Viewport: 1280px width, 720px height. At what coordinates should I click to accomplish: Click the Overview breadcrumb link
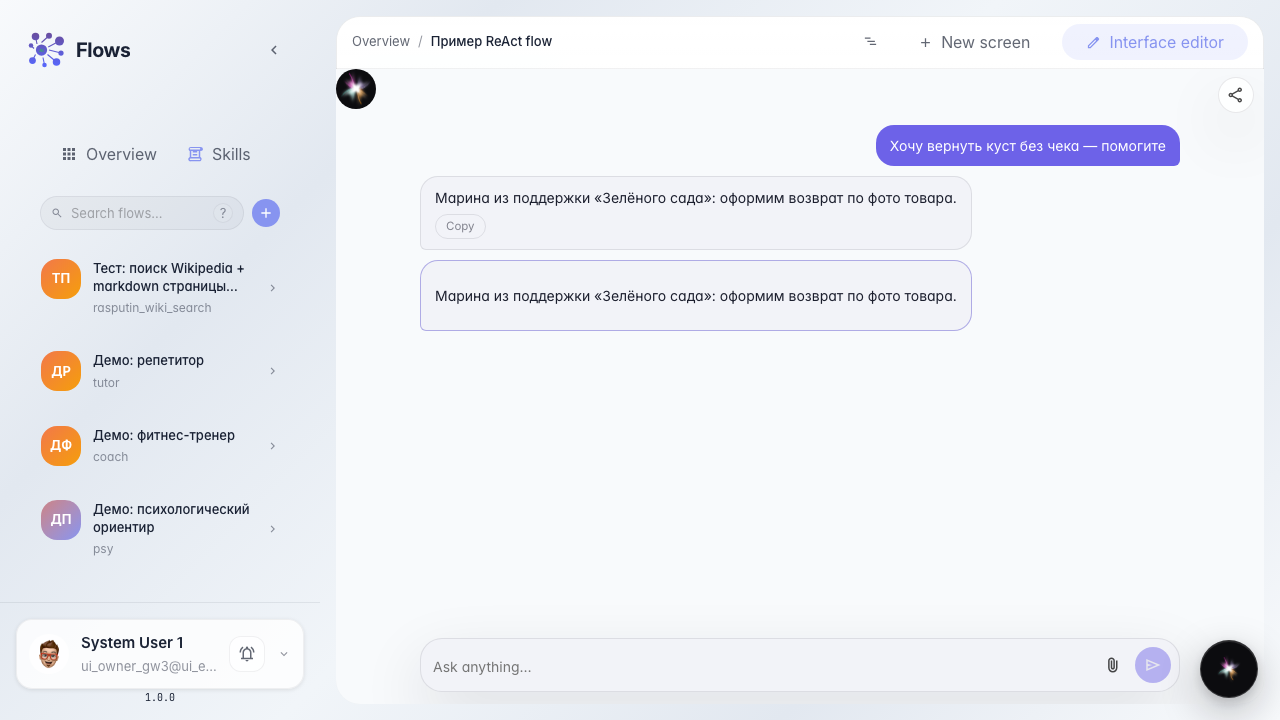coord(381,41)
